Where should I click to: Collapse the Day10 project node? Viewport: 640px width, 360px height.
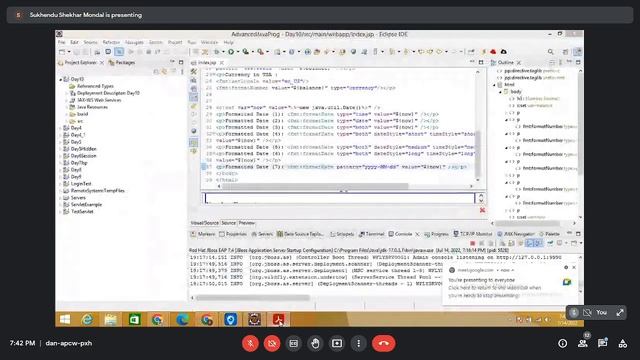click(x=61, y=79)
